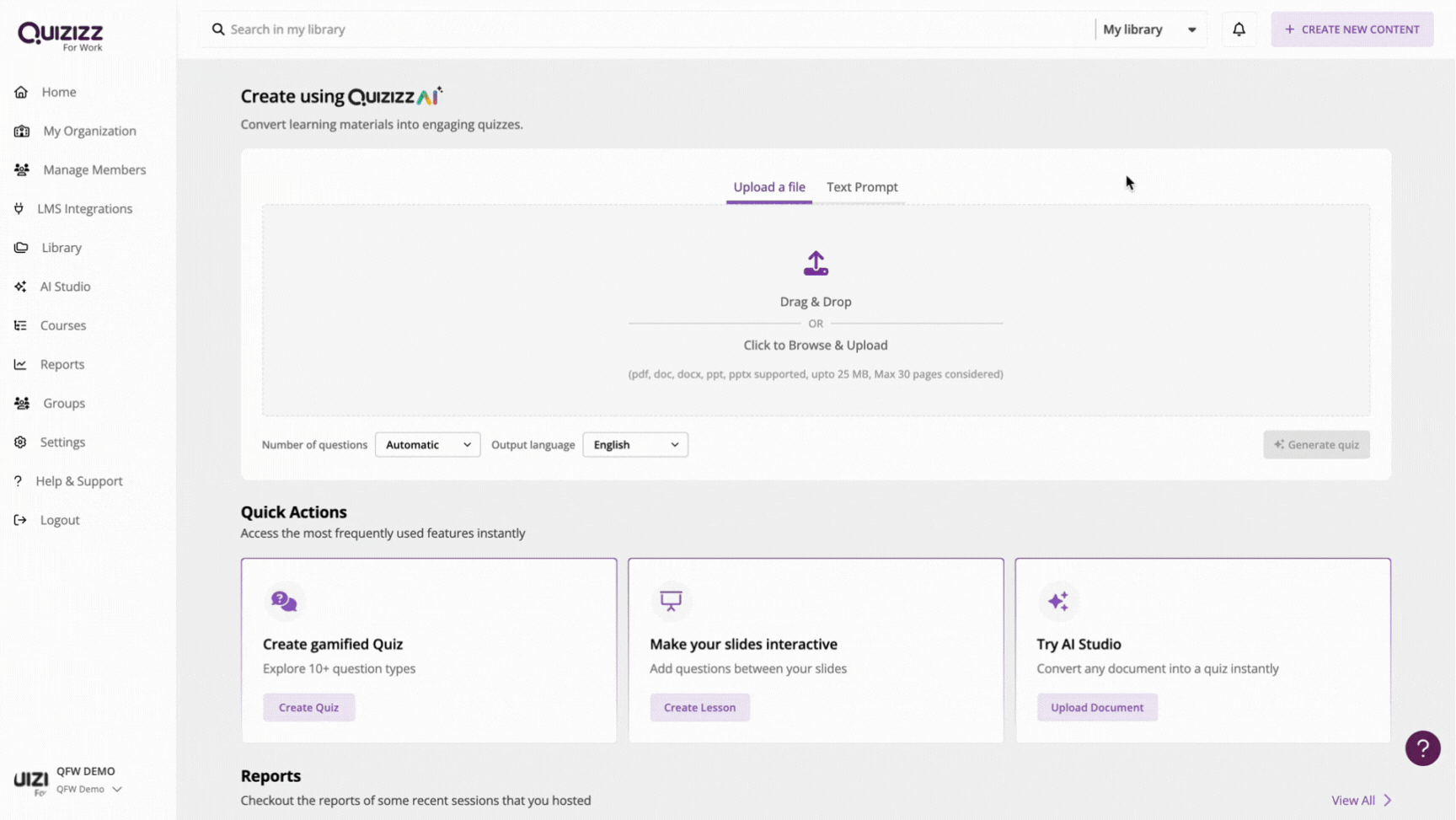Switch to Text Prompt tab

click(x=862, y=187)
